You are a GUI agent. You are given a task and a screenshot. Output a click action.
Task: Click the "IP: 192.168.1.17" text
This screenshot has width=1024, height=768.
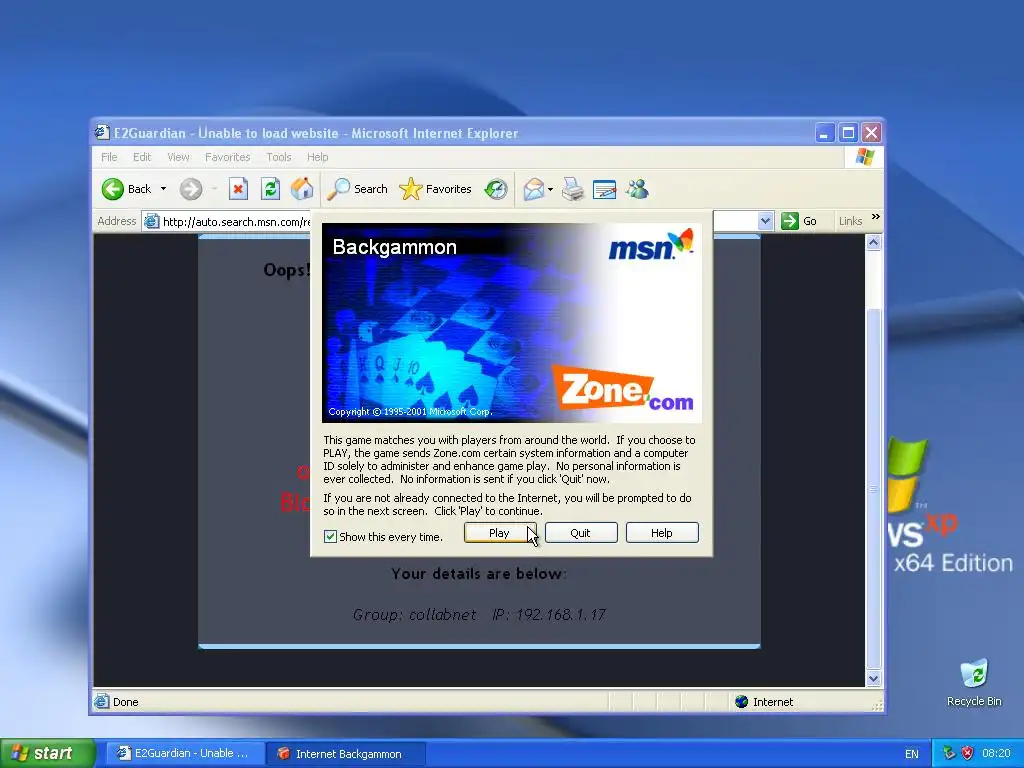pyautogui.click(x=549, y=615)
